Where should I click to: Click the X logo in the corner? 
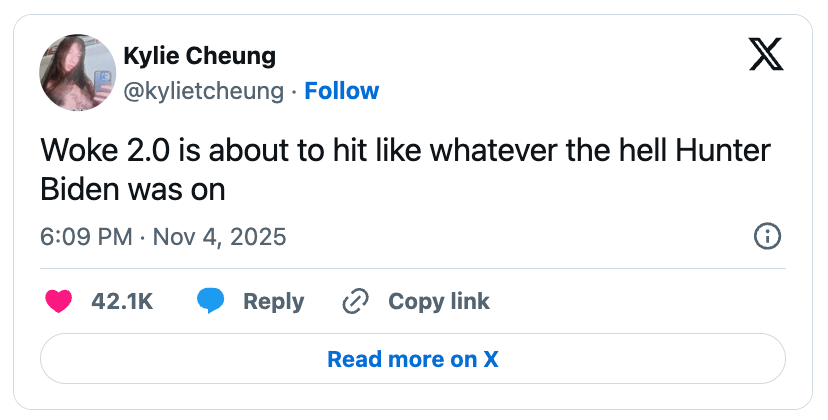click(x=766, y=53)
